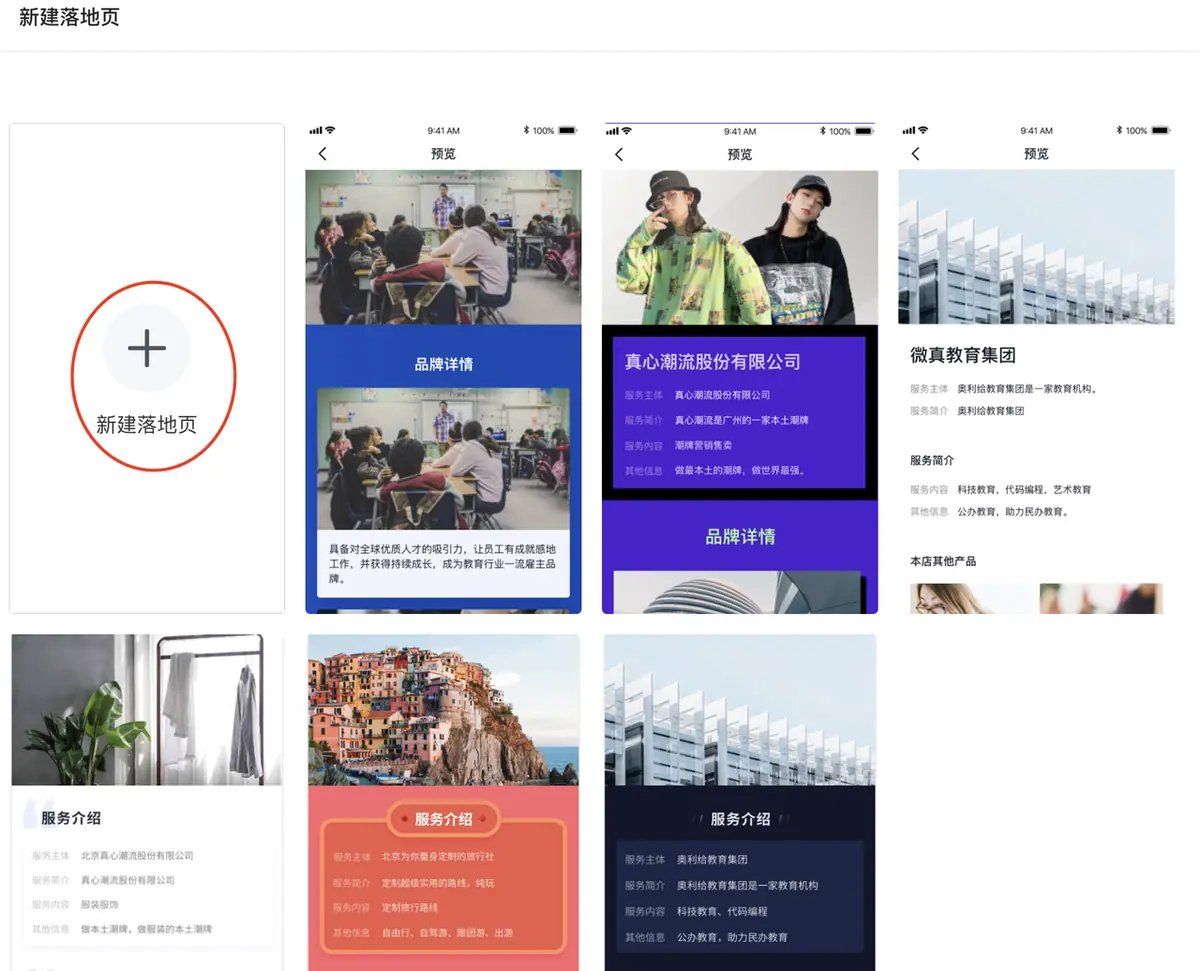Click 预览 title in the classroom template
Viewport: 1200px width, 971px height.
[443, 154]
